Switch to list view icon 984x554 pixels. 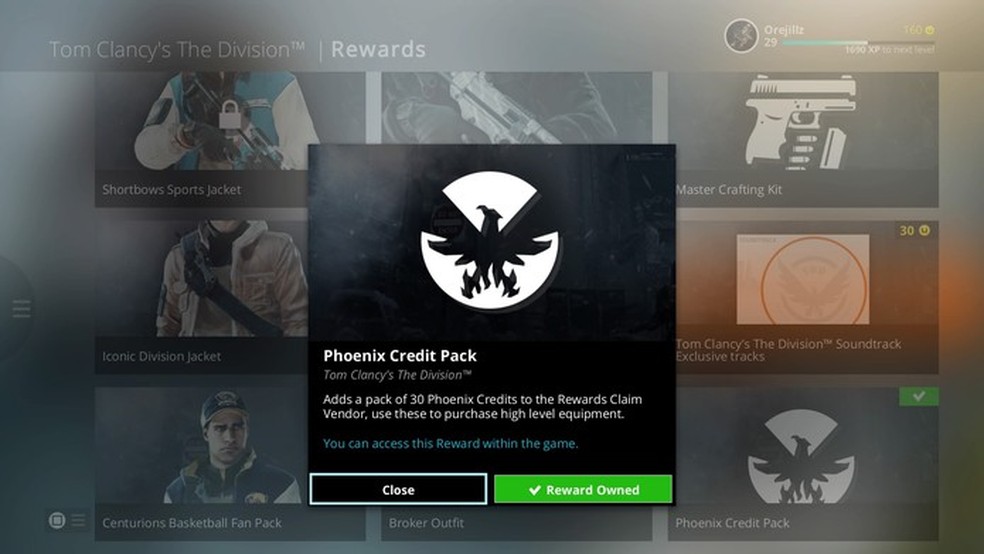point(78,520)
